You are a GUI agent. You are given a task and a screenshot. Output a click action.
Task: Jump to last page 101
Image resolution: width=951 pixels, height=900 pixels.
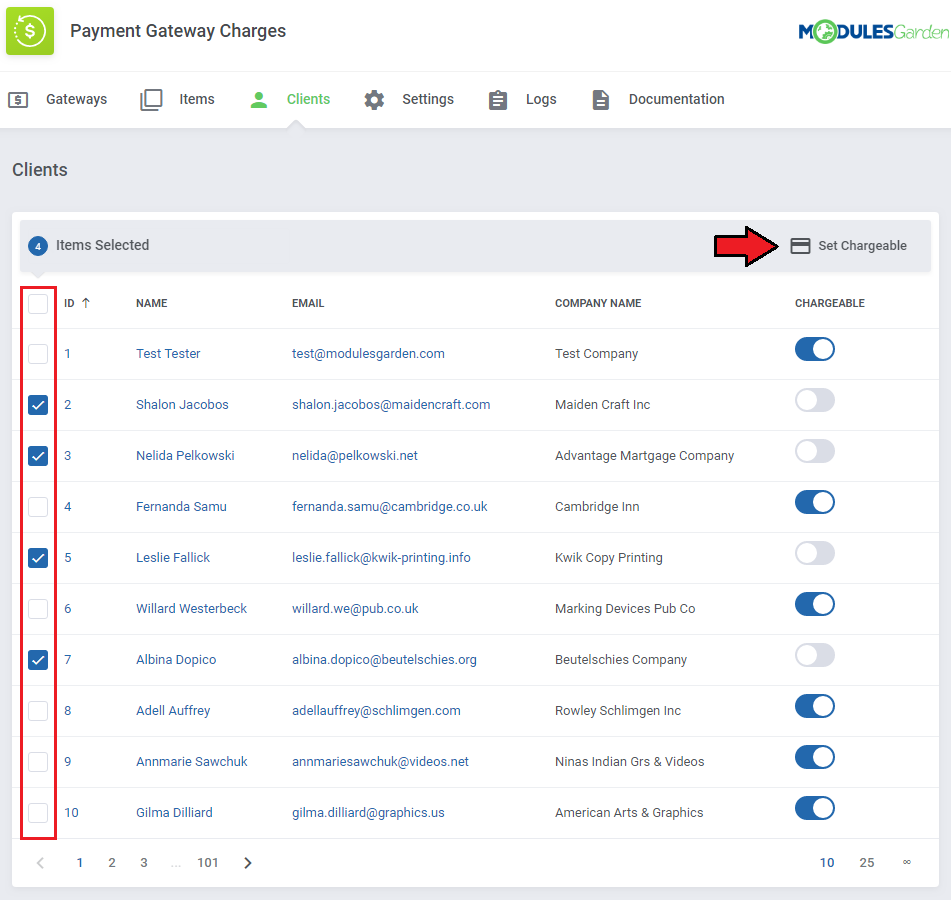(x=207, y=862)
